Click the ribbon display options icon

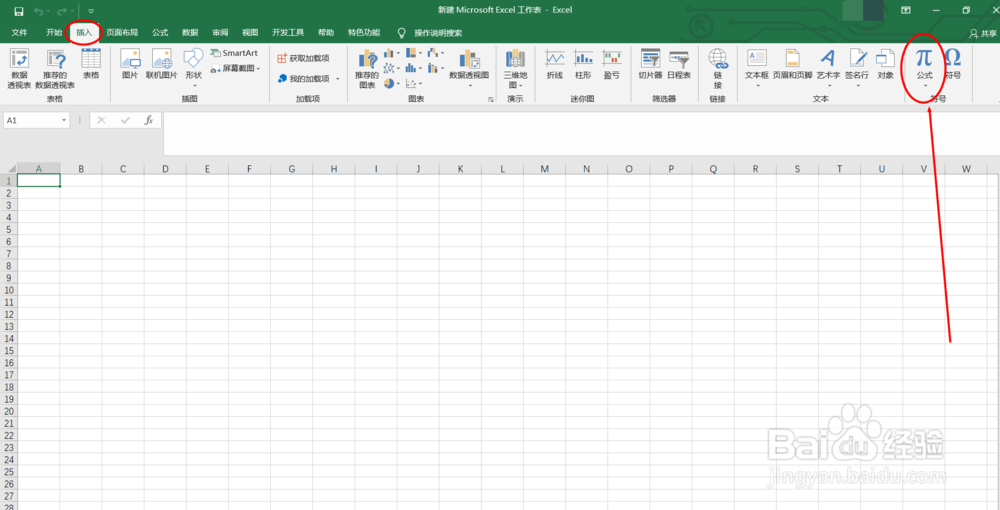point(906,10)
